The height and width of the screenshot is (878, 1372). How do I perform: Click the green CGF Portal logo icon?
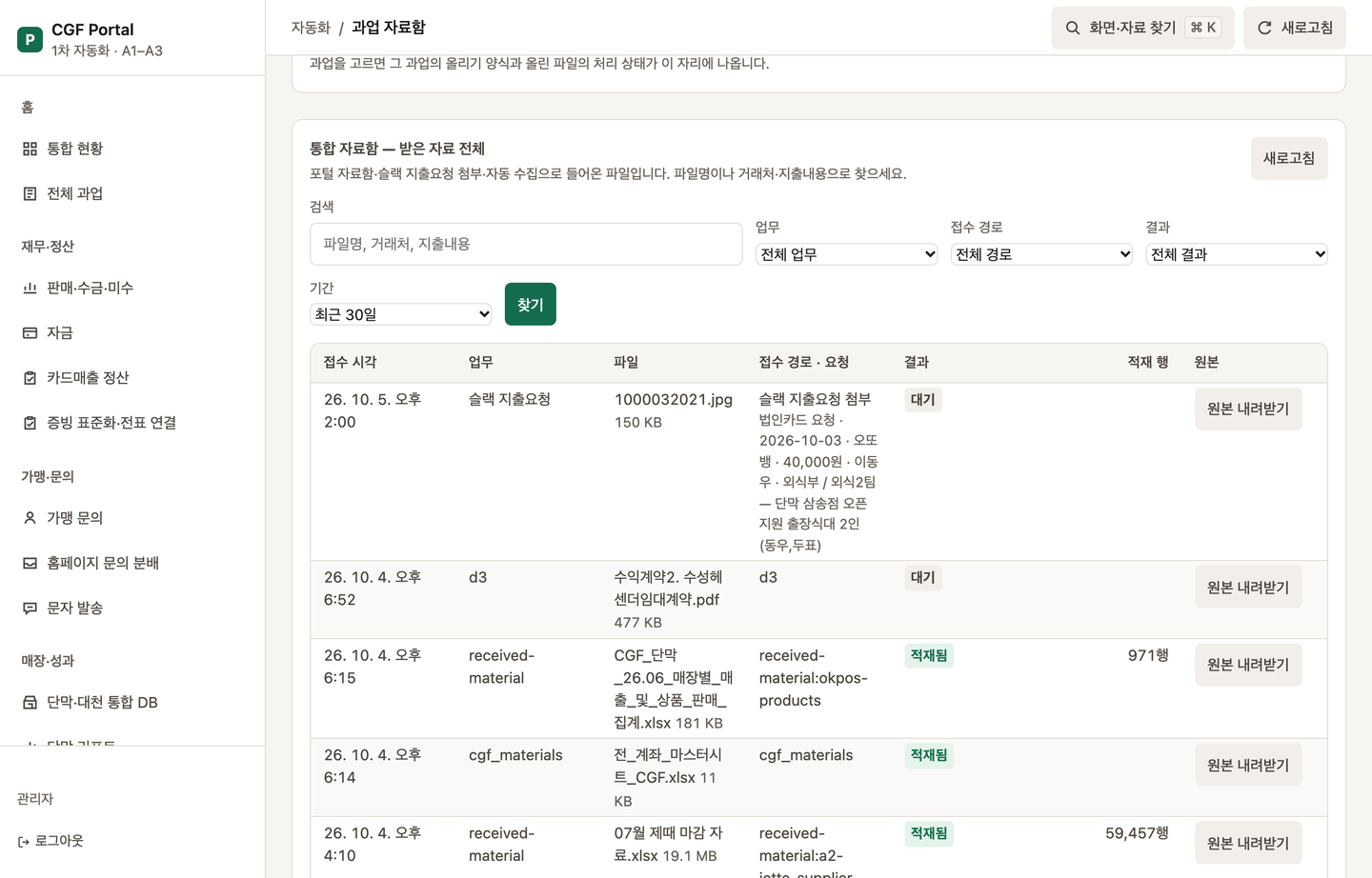30,39
